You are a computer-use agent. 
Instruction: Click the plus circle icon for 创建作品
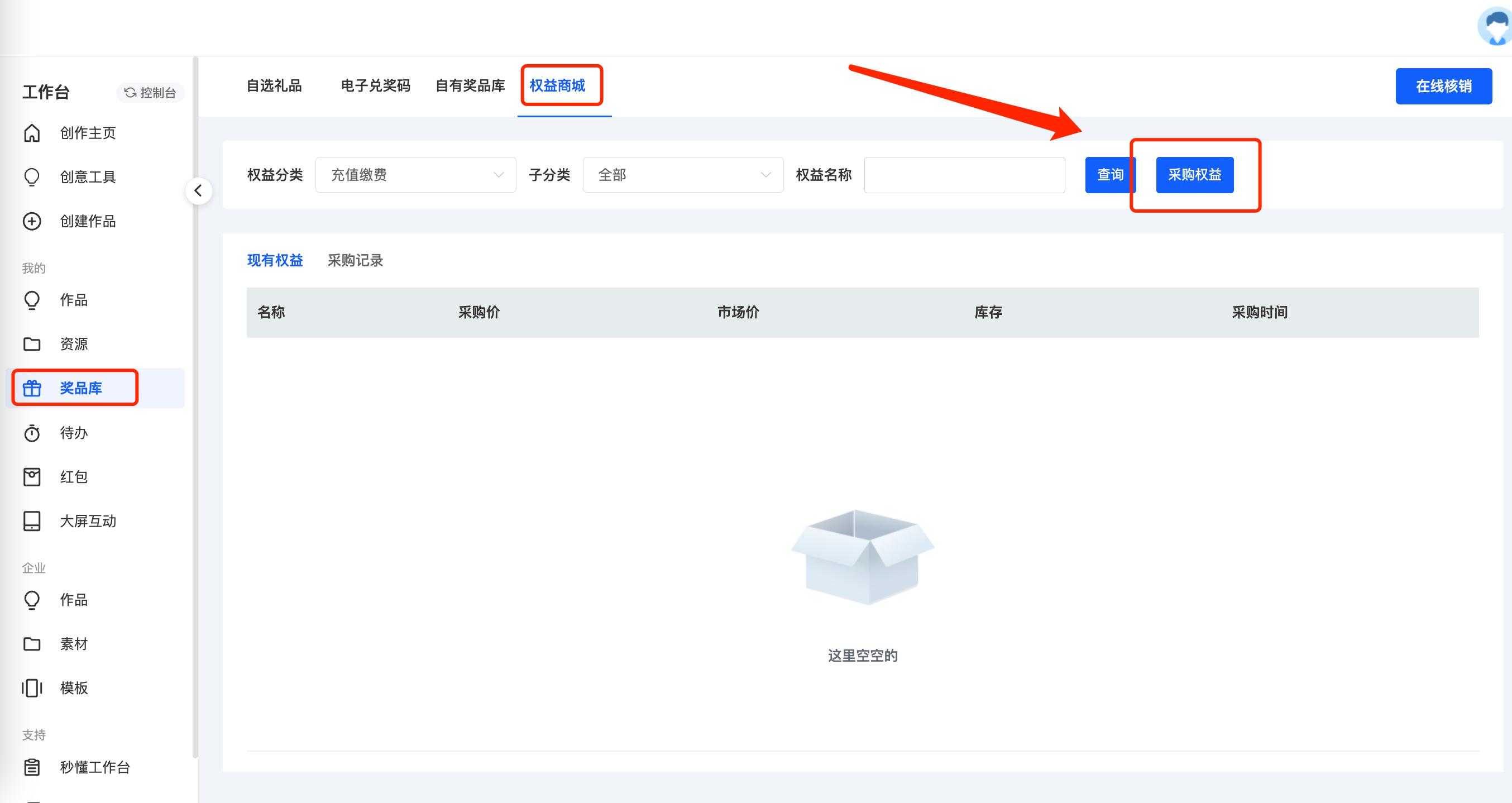[x=32, y=221]
